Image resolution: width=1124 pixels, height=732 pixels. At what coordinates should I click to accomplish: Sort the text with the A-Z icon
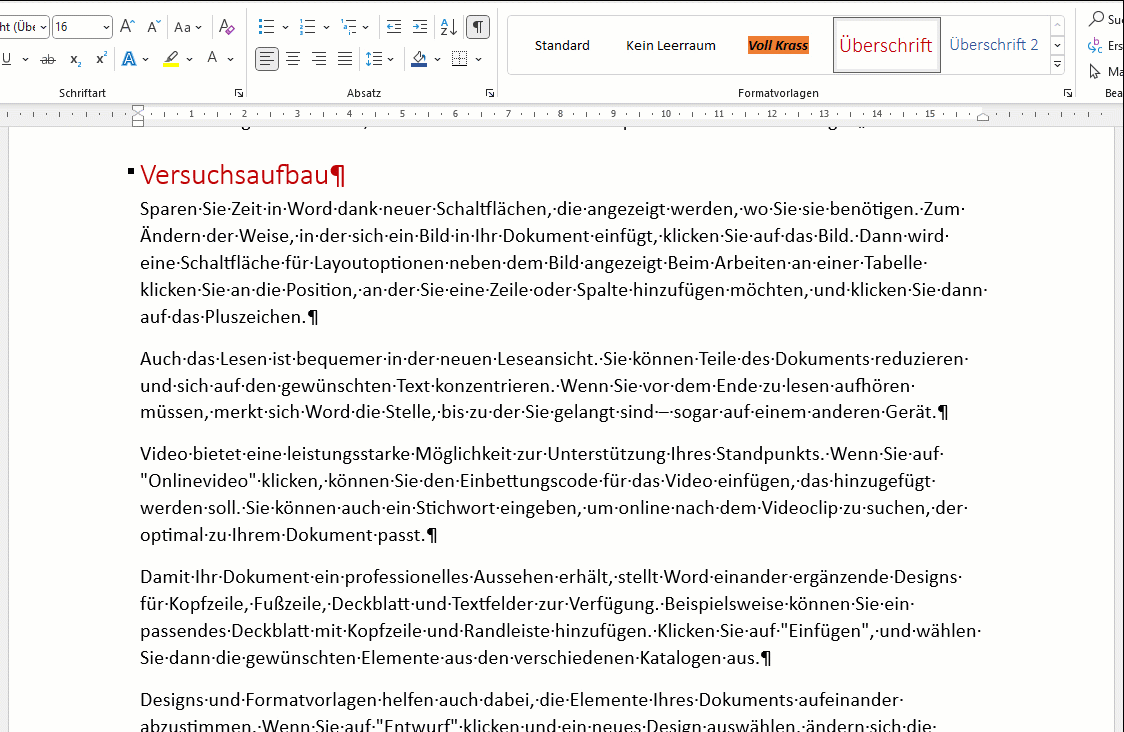pos(449,27)
